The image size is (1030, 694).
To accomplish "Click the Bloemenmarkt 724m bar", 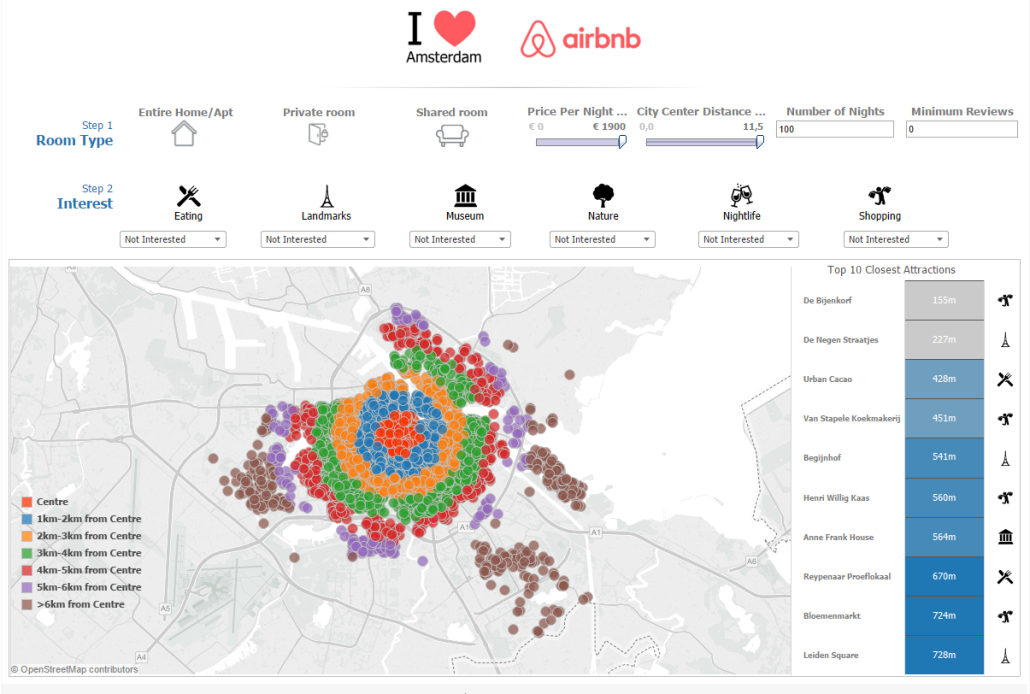I will [x=944, y=616].
